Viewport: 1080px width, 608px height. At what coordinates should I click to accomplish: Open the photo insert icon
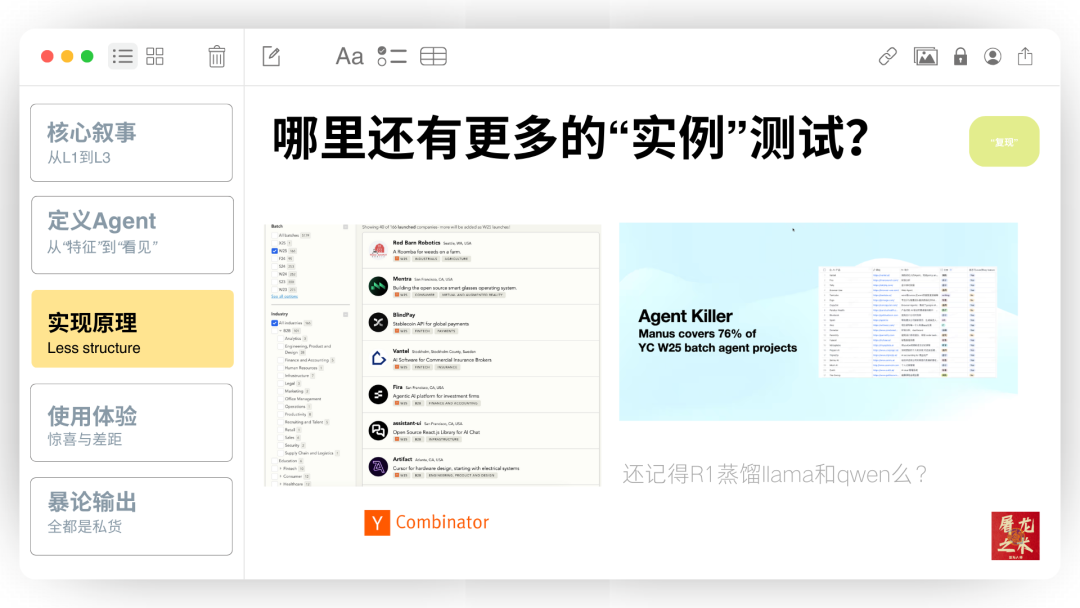[x=926, y=56]
